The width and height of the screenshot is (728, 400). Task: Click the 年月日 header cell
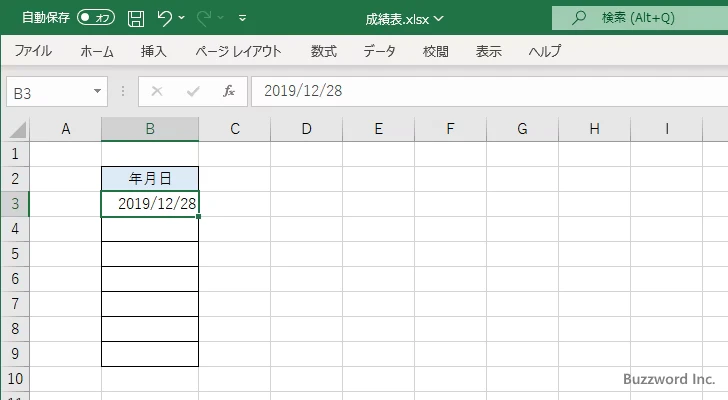pos(150,179)
